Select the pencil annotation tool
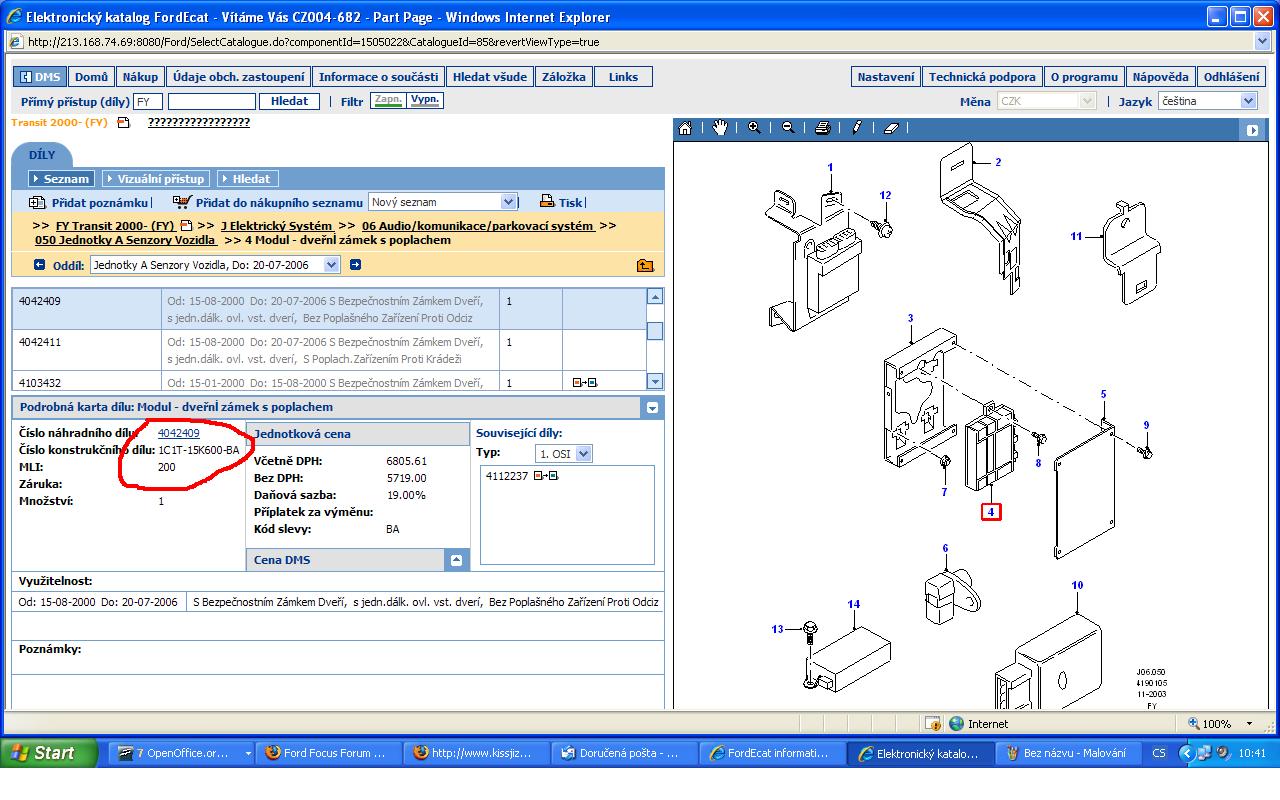This screenshot has height=800, width=1280. click(x=857, y=128)
